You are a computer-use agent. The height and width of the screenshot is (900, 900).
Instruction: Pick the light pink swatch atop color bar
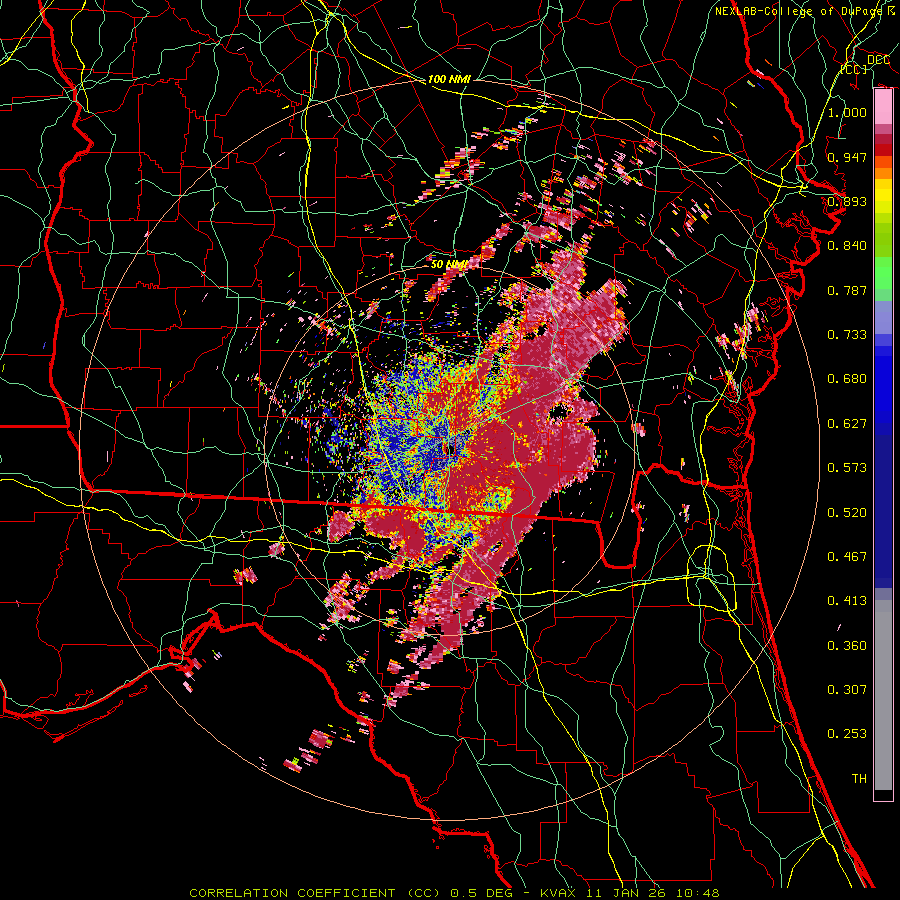883,106
